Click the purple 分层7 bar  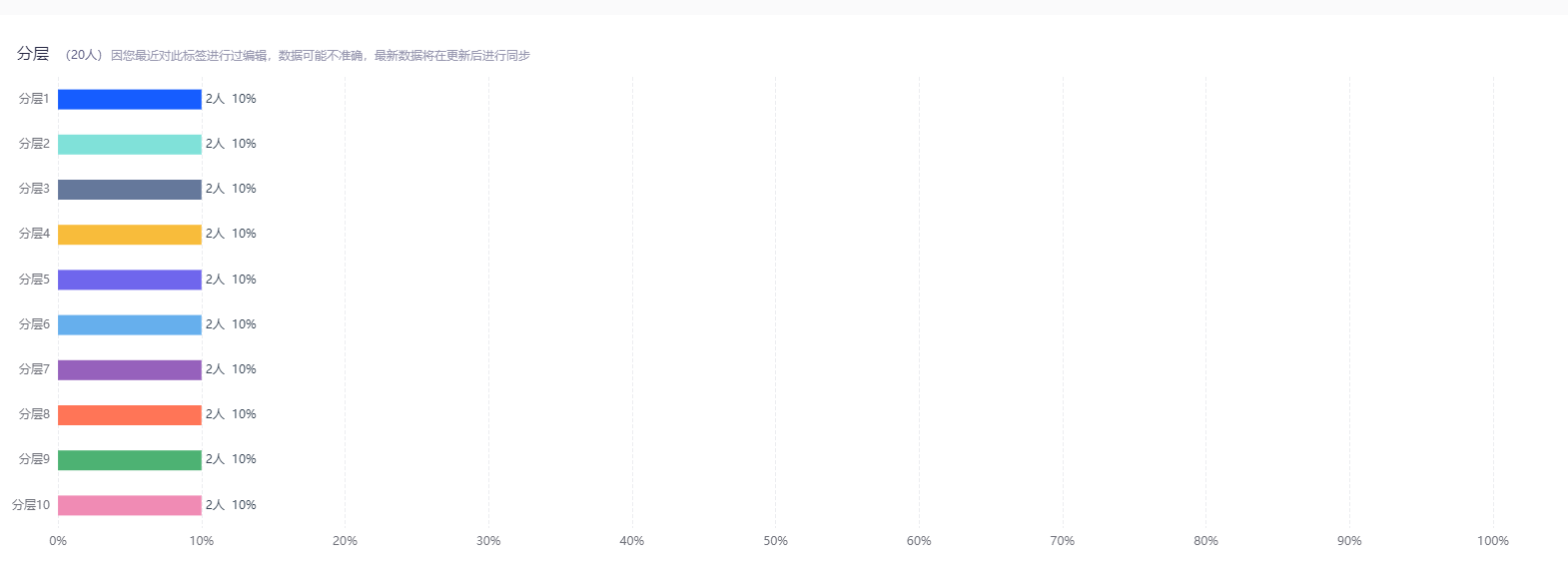(x=130, y=369)
